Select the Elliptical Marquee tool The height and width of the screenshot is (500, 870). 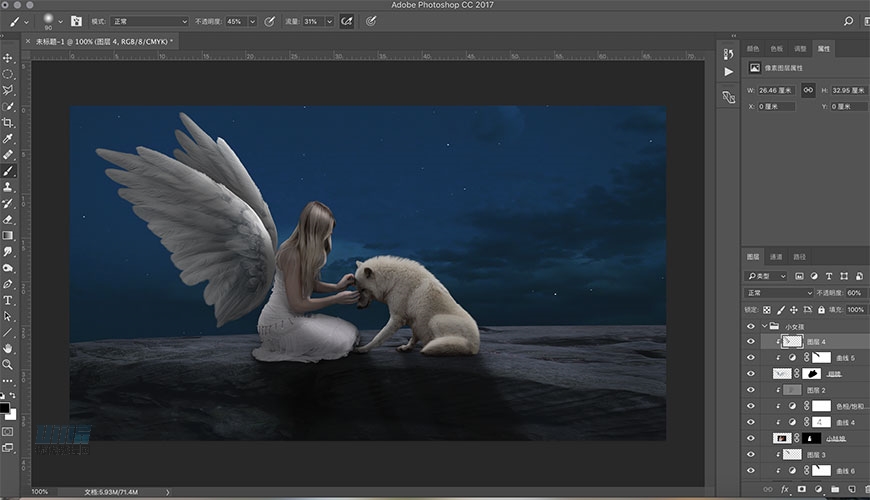[8, 74]
